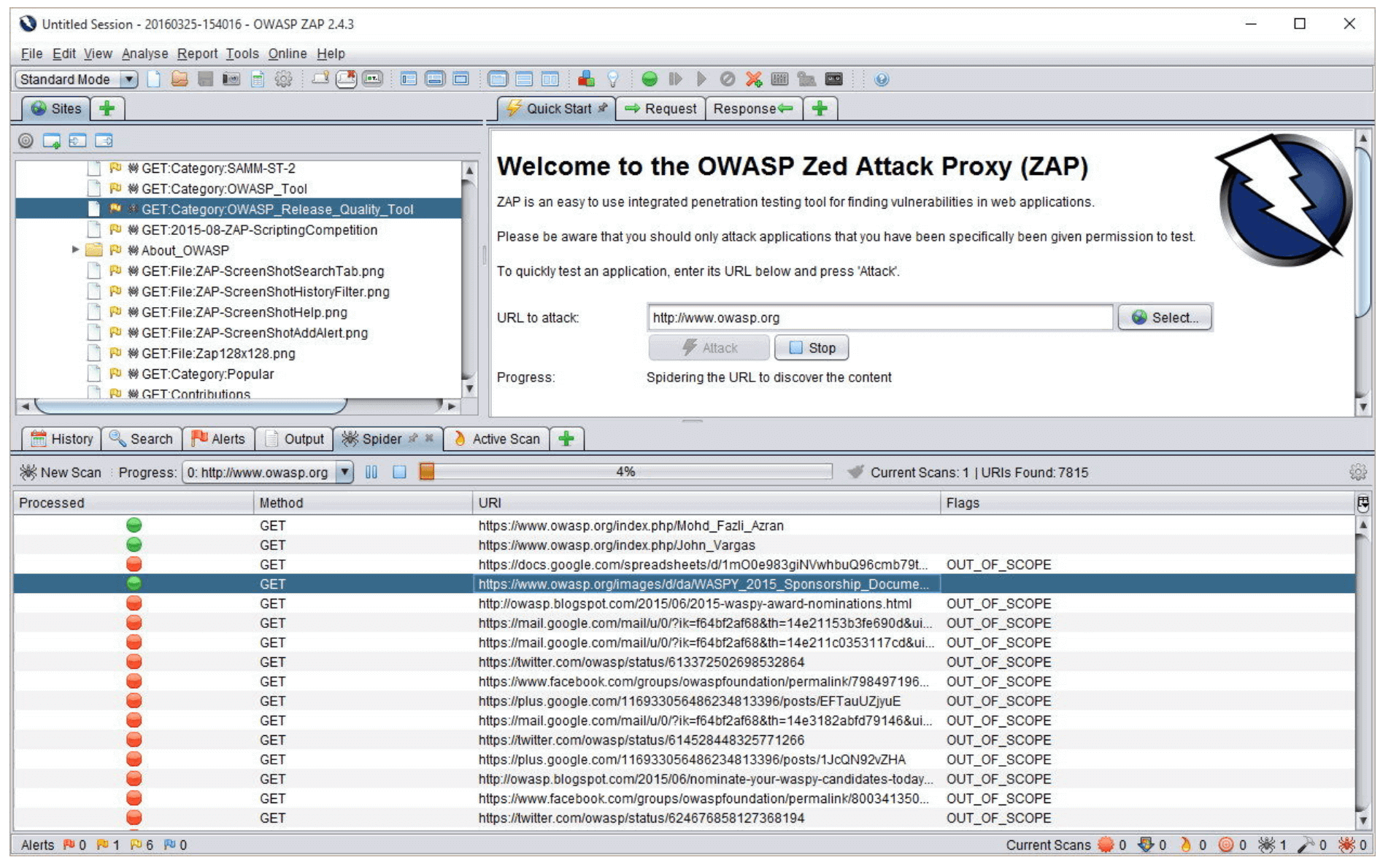Open spider options gear at right
Image resolution: width=1391 pixels, height=868 pixels.
(x=1357, y=472)
